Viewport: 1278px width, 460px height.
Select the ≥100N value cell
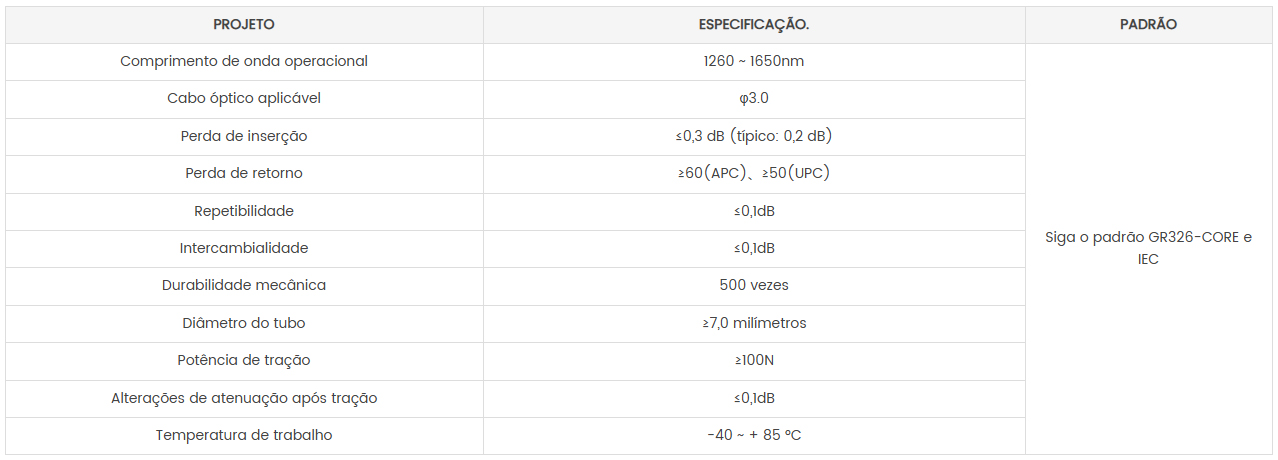[x=753, y=360]
